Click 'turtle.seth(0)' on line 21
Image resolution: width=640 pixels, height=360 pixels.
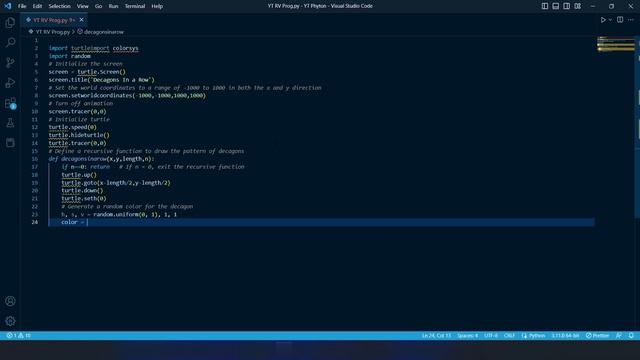(x=84, y=198)
